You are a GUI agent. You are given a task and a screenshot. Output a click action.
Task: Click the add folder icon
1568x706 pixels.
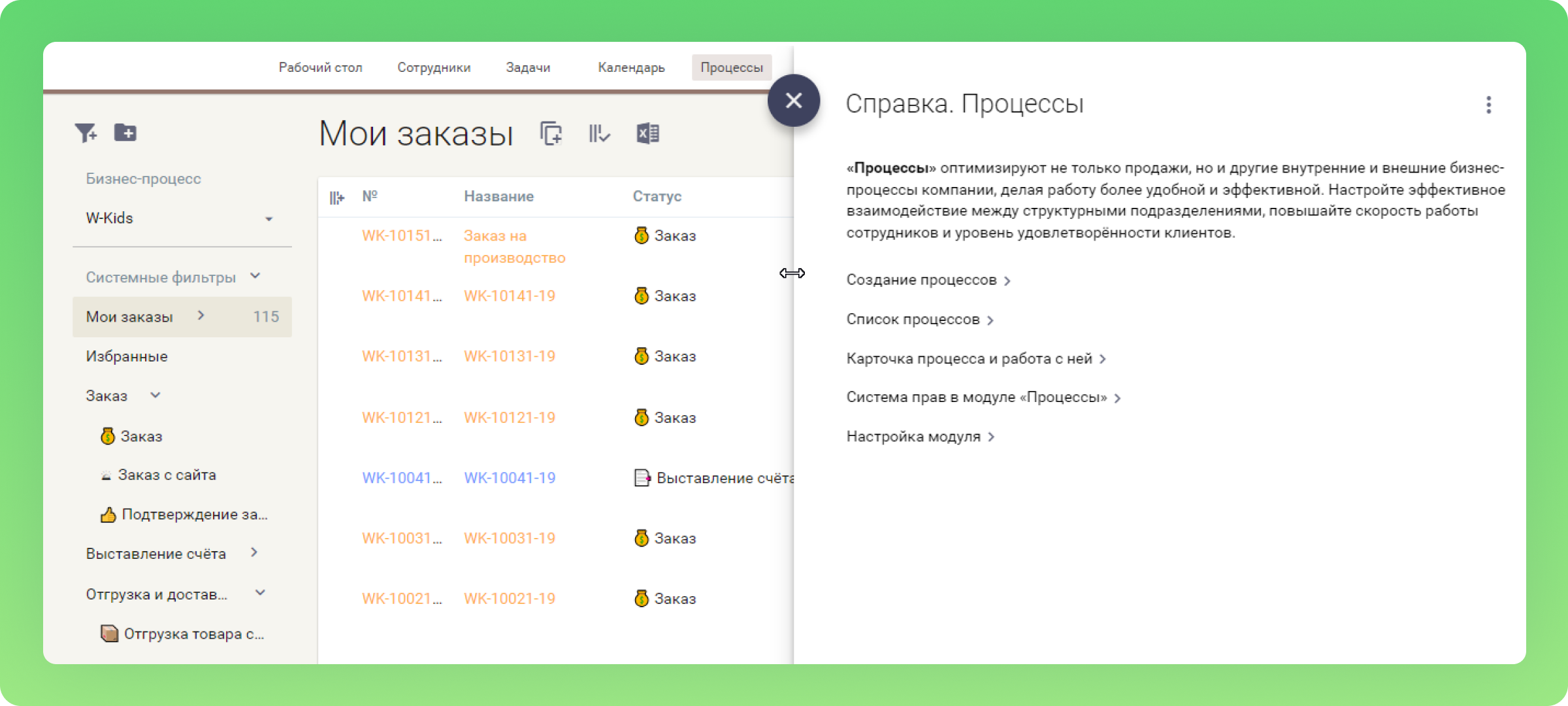click(x=125, y=133)
